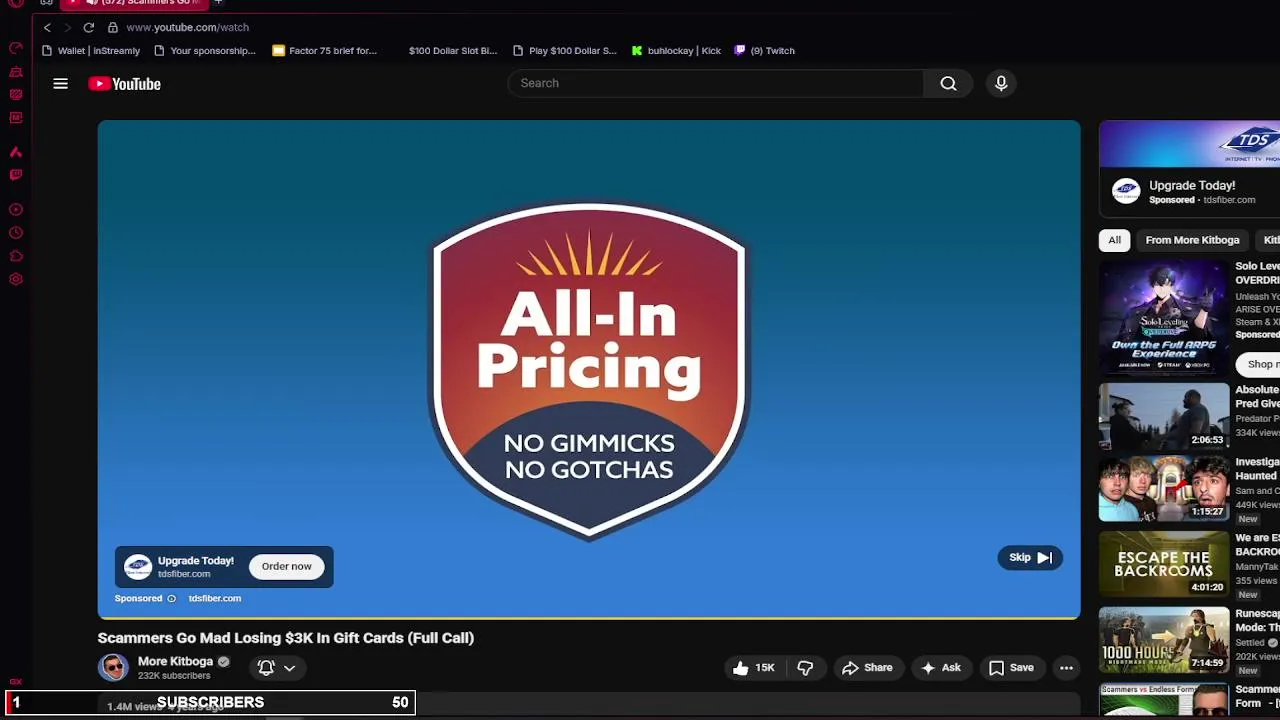Click the browser address bar URL
This screenshot has width=1280, height=720.
(187, 27)
